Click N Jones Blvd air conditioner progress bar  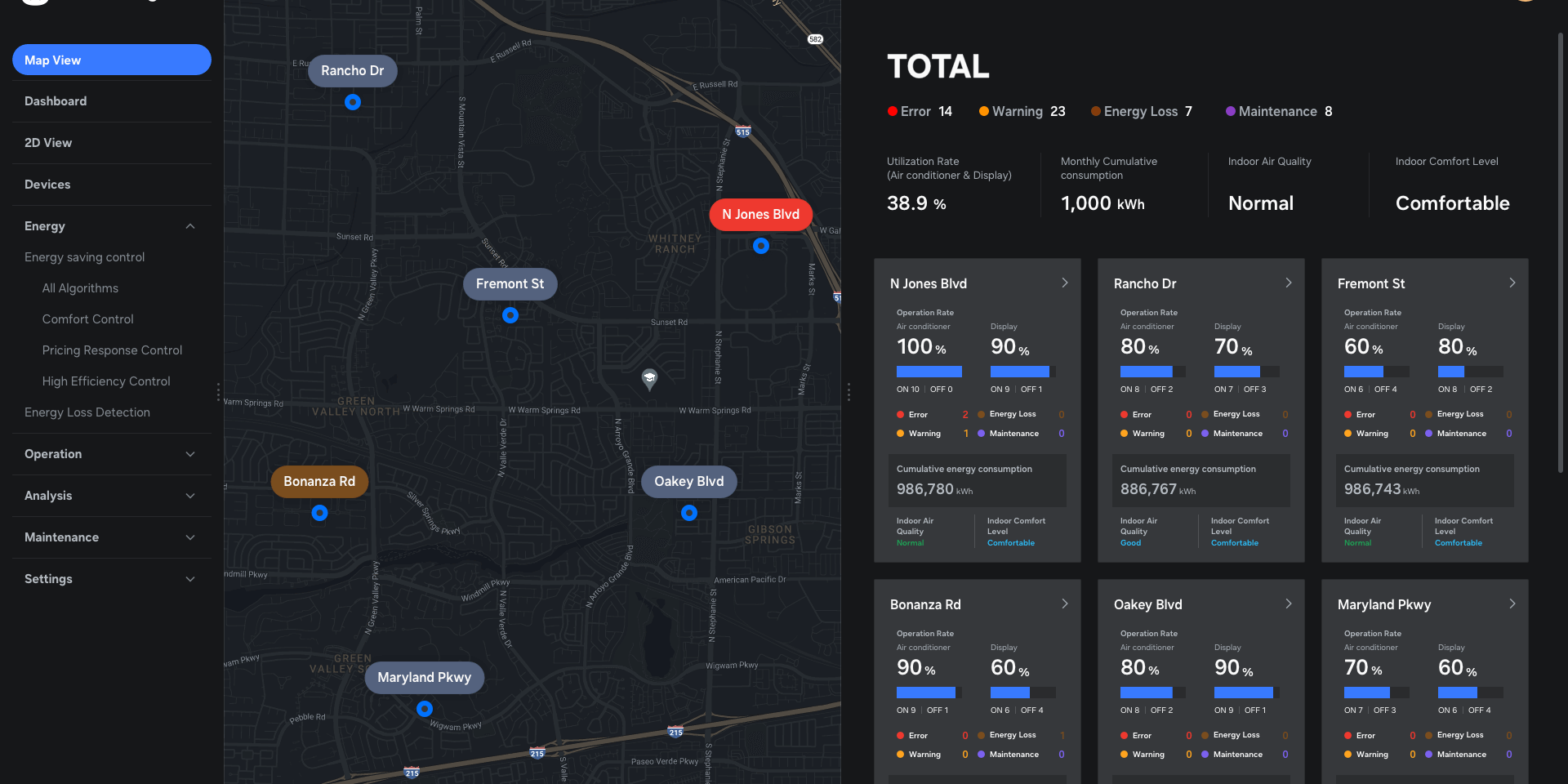coord(929,372)
